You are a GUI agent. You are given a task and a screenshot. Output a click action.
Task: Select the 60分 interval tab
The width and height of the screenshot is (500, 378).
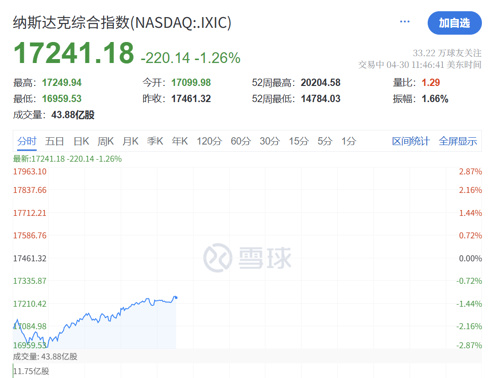point(241,141)
